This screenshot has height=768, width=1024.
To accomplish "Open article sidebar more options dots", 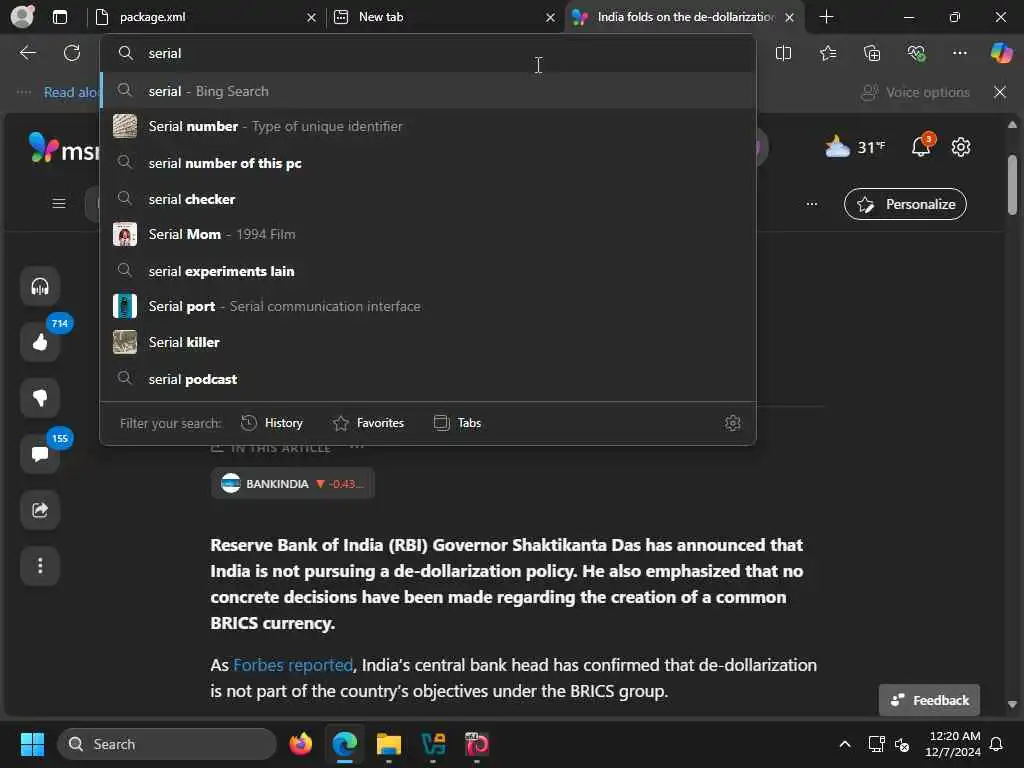I will coord(40,566).
